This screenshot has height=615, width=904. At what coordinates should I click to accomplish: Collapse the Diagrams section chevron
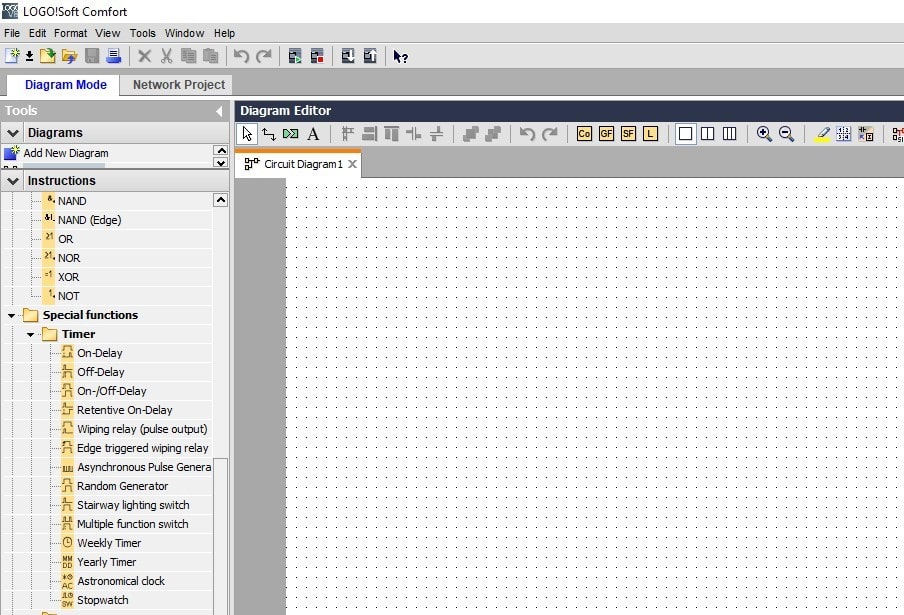(x=13, y=133)
